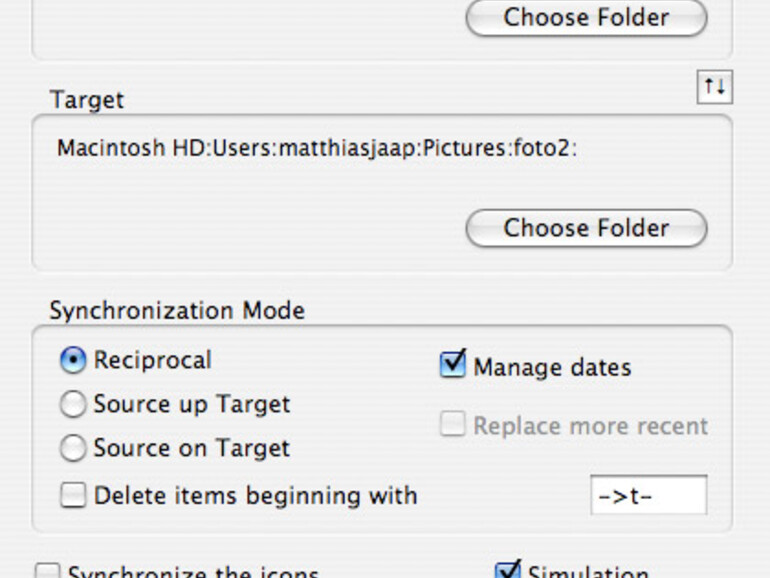Choose the Source on Target option

click(x=73, y=449)
